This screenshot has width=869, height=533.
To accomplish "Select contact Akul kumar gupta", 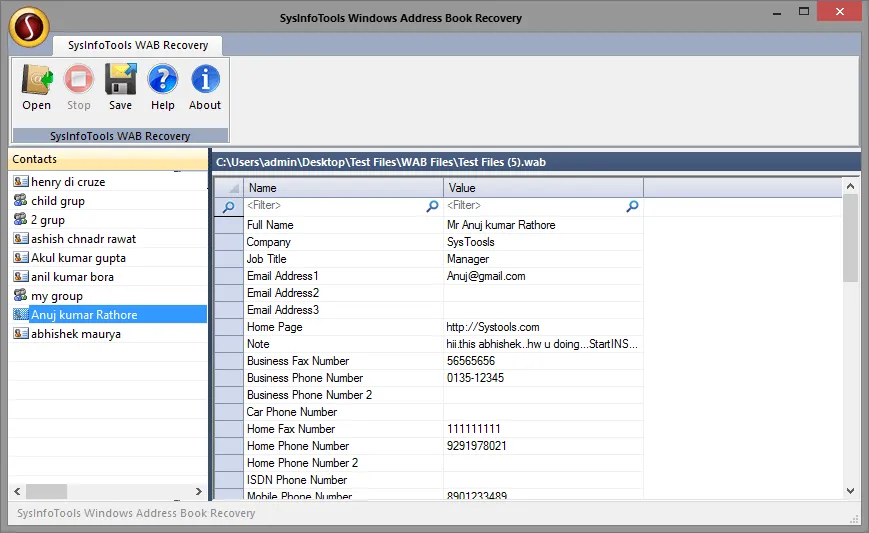I will coord(78,258).
